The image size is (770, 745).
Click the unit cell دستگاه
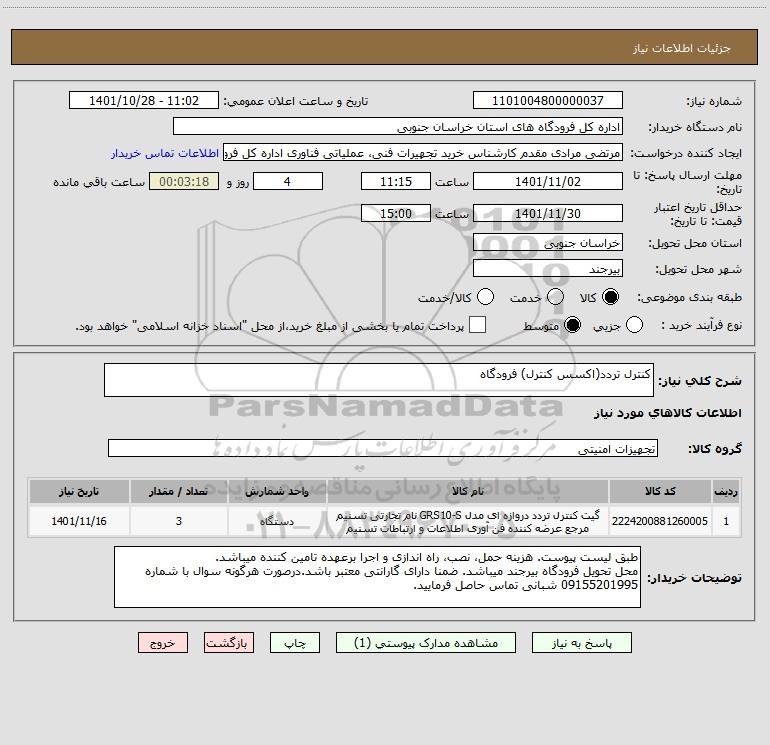(277, 521)
